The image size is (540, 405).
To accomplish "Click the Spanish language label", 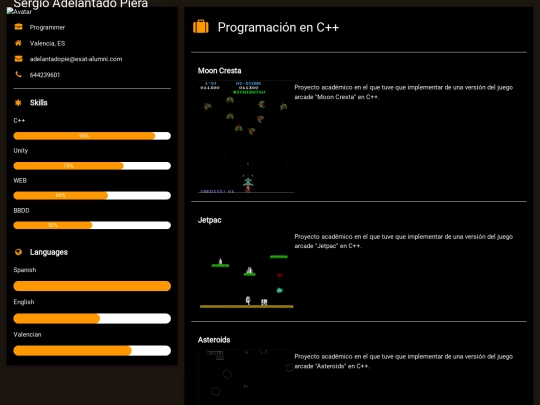I will tap(25, 270).
